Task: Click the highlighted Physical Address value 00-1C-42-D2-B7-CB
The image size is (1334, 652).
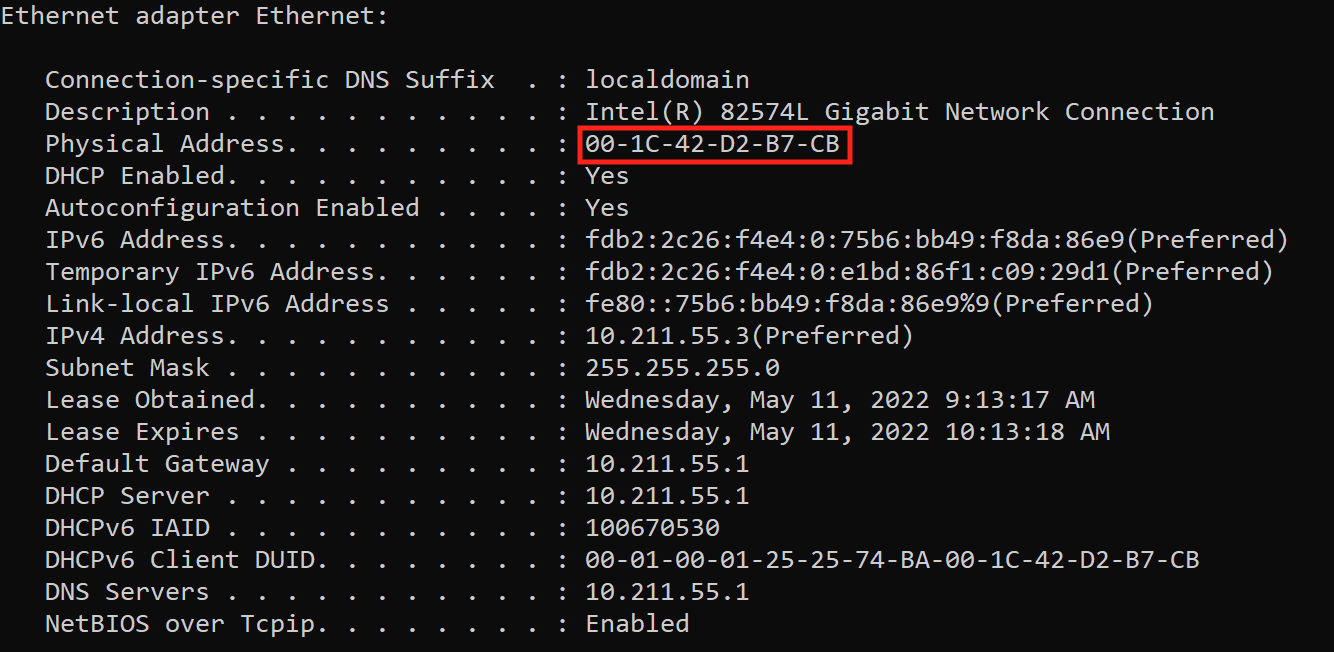Action: click(x=713, y=144)
